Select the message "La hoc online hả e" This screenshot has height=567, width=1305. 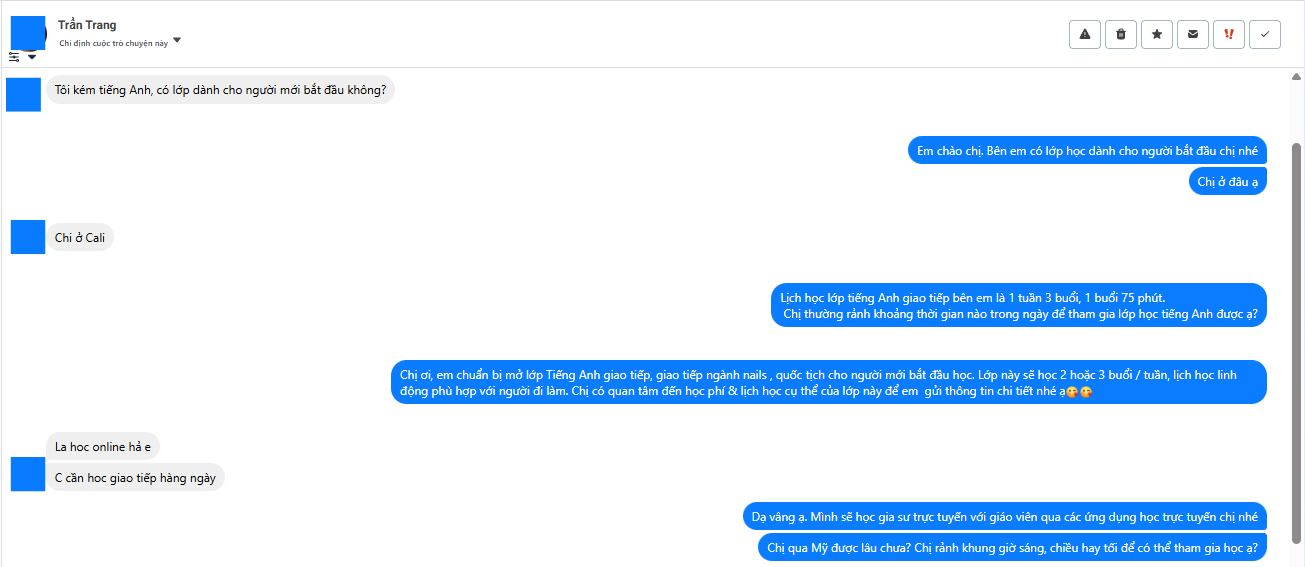[x=103, y=446]
